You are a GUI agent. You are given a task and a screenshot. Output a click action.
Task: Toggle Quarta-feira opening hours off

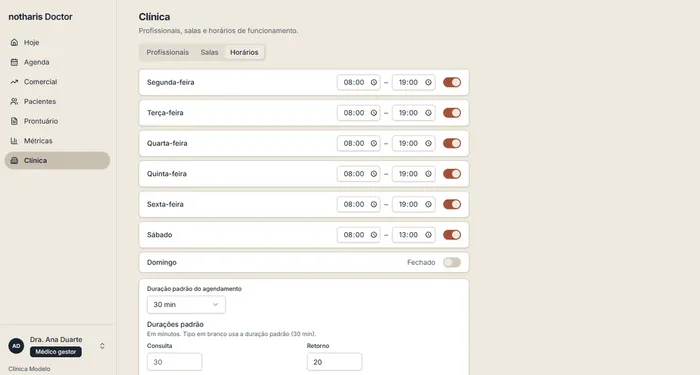click(452, 143)
